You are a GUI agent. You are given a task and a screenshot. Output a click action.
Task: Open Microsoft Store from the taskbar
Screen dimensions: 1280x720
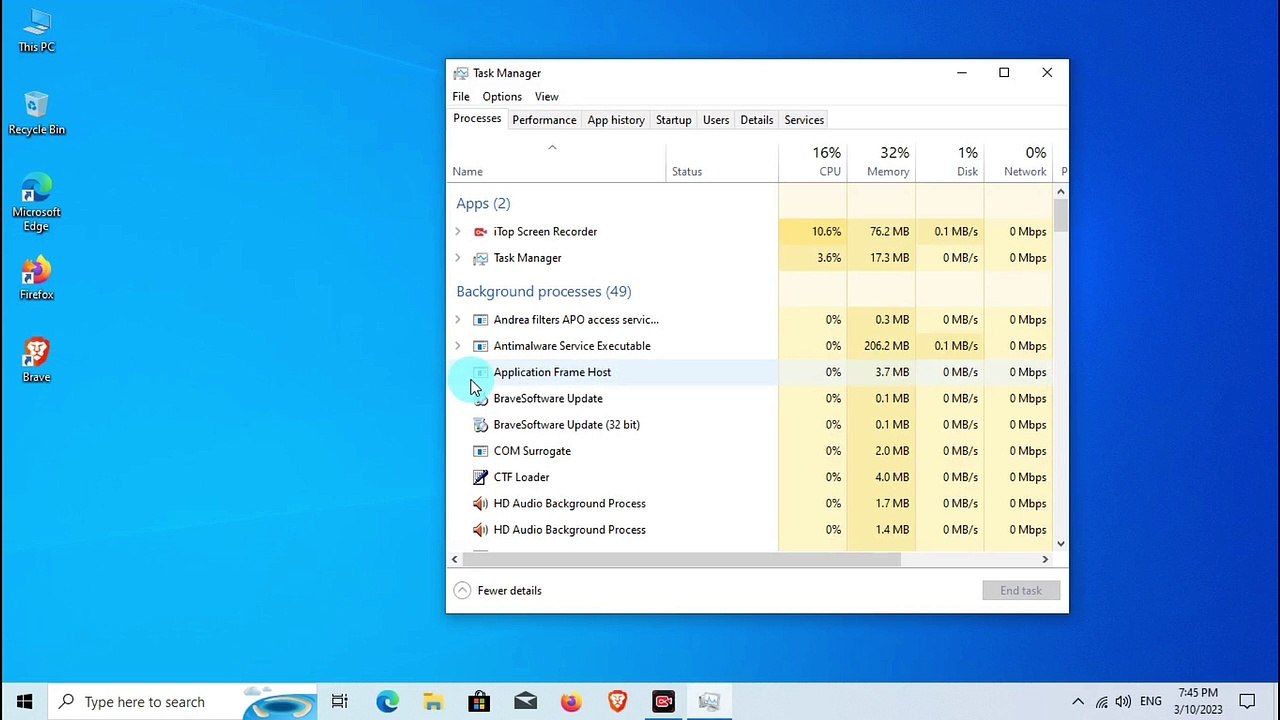479,702
